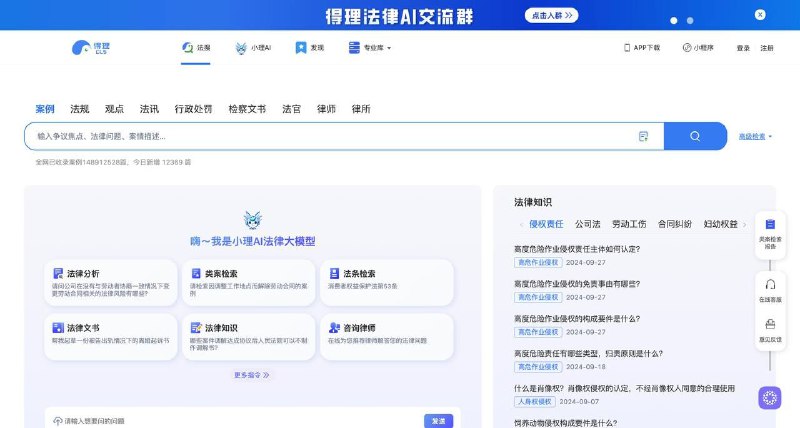Click the document icon inside the search bar
Image resolution: width=800 pixels, height=428 pixels.
[643, 136]
